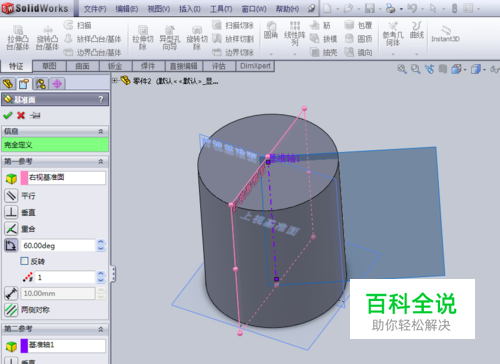Select the Swept Cut (扫描切除) tool
The image size is (500, 364).
[233, 25]
